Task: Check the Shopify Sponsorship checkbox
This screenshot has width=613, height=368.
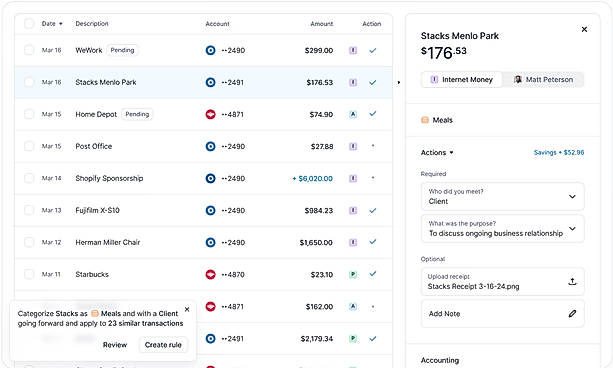Action: coord(29,178)
